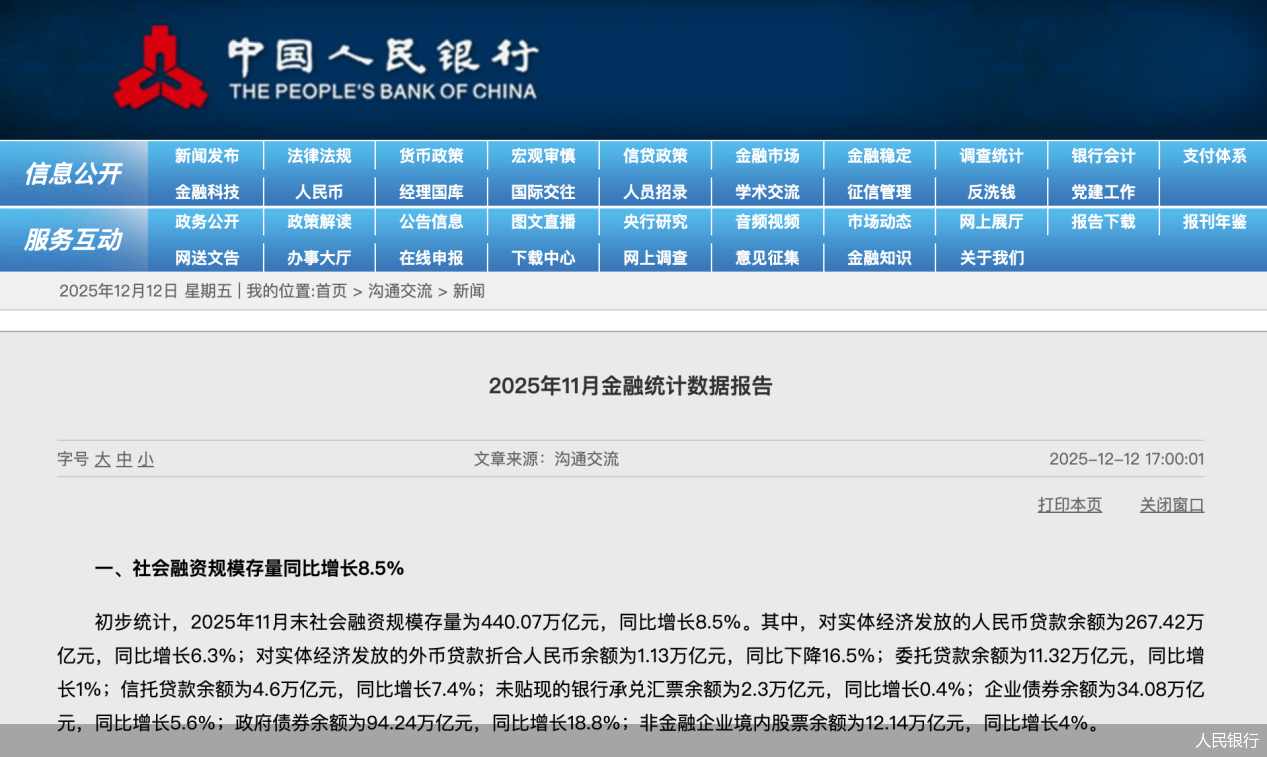
Task: Click the 沟通交流 breadcrumb link
Action: pyautogui.click(x=401, y=291)
